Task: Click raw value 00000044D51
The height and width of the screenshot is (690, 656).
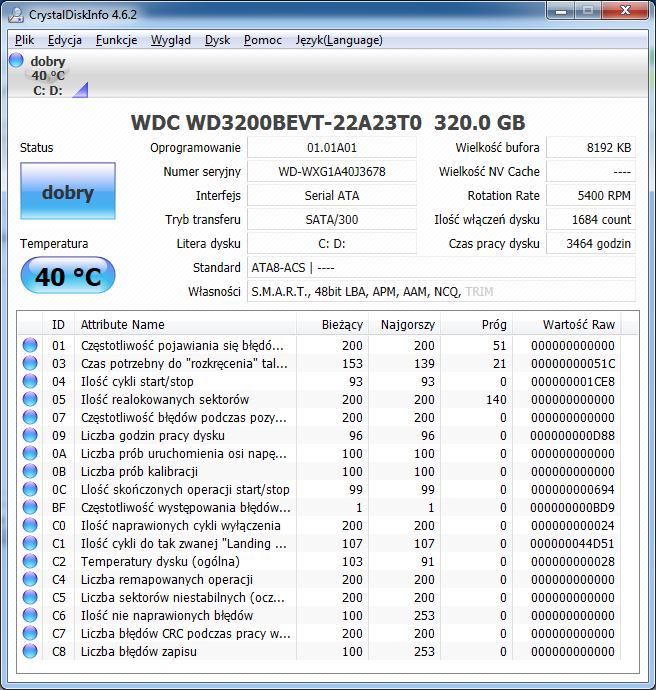Action: point(572,543)
